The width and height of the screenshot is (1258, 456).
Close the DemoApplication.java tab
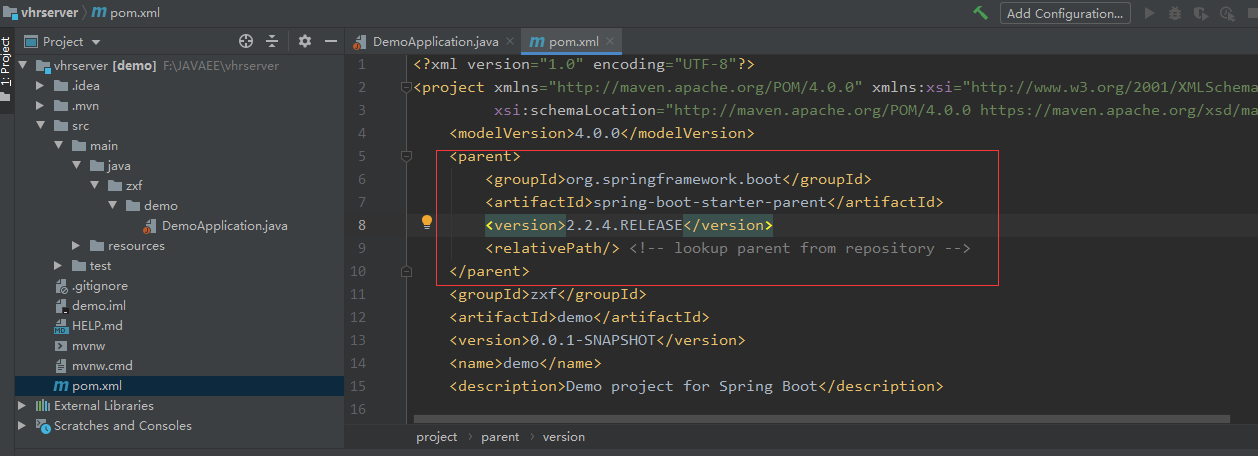[x=510, y=41]
